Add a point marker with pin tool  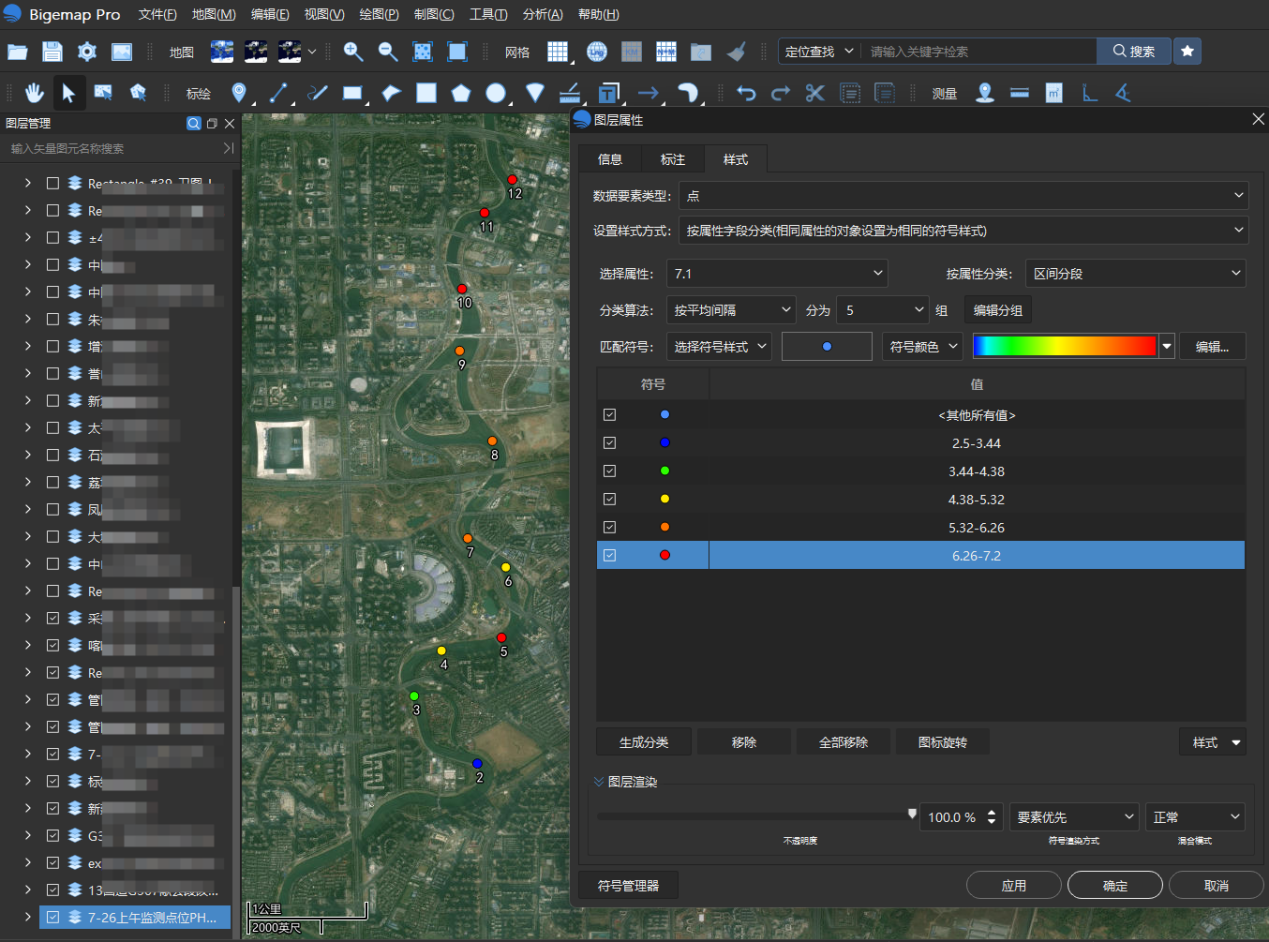(239, 93)
